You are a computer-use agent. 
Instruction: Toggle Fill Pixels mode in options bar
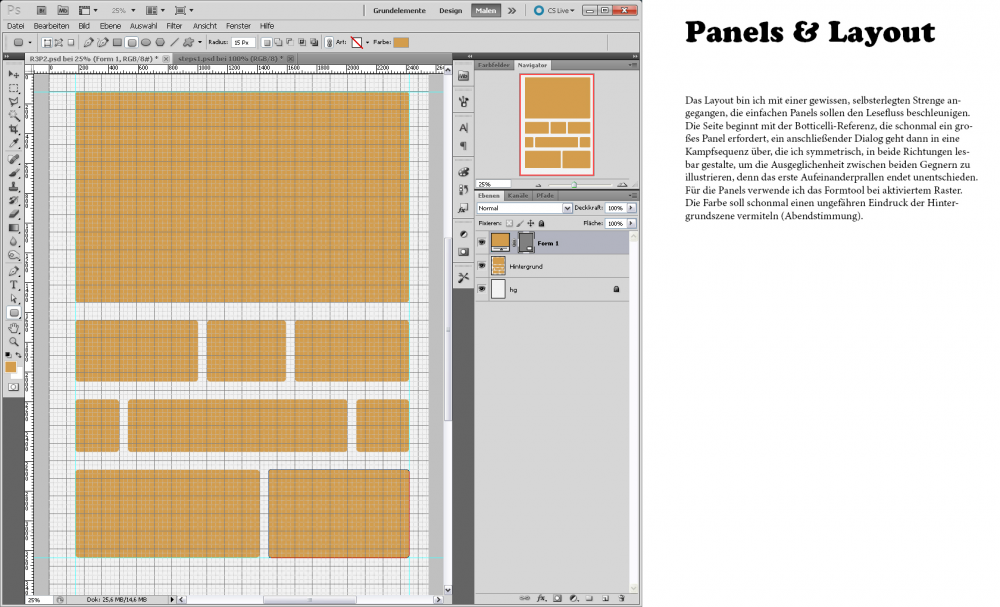(x=71, y=43)
